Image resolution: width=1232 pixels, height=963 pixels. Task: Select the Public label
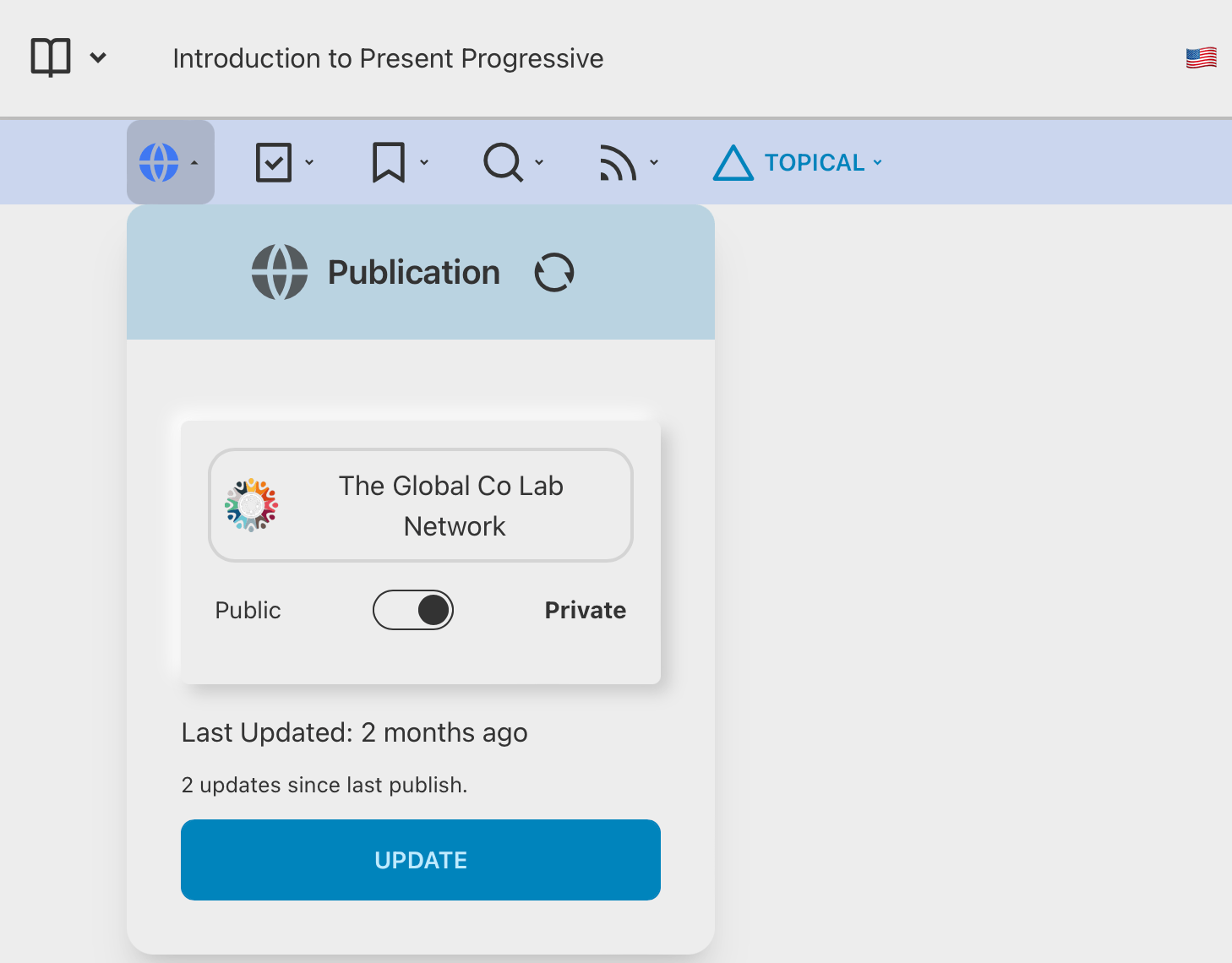248,610
